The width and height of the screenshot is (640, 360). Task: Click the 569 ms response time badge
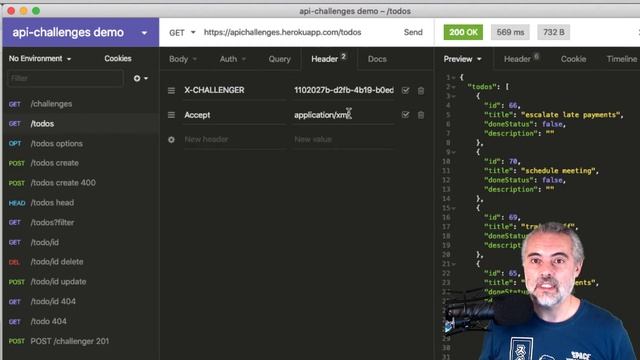click(x=510, y=32)
